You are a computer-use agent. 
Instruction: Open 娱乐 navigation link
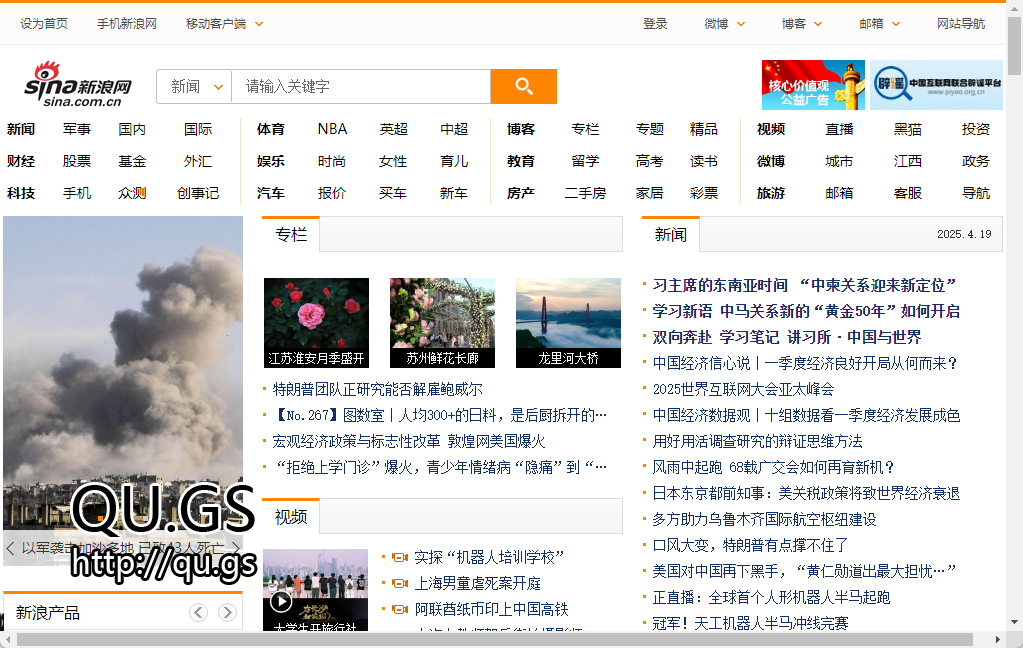(x=271, y=161)
